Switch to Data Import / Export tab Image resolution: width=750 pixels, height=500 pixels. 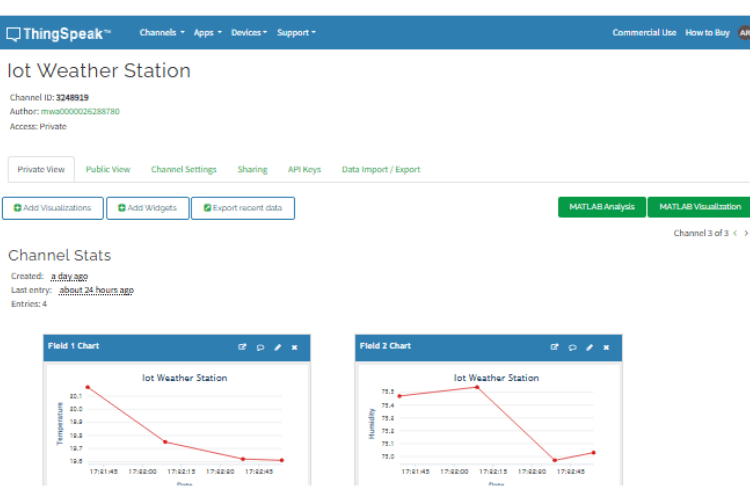pos(381,169)
